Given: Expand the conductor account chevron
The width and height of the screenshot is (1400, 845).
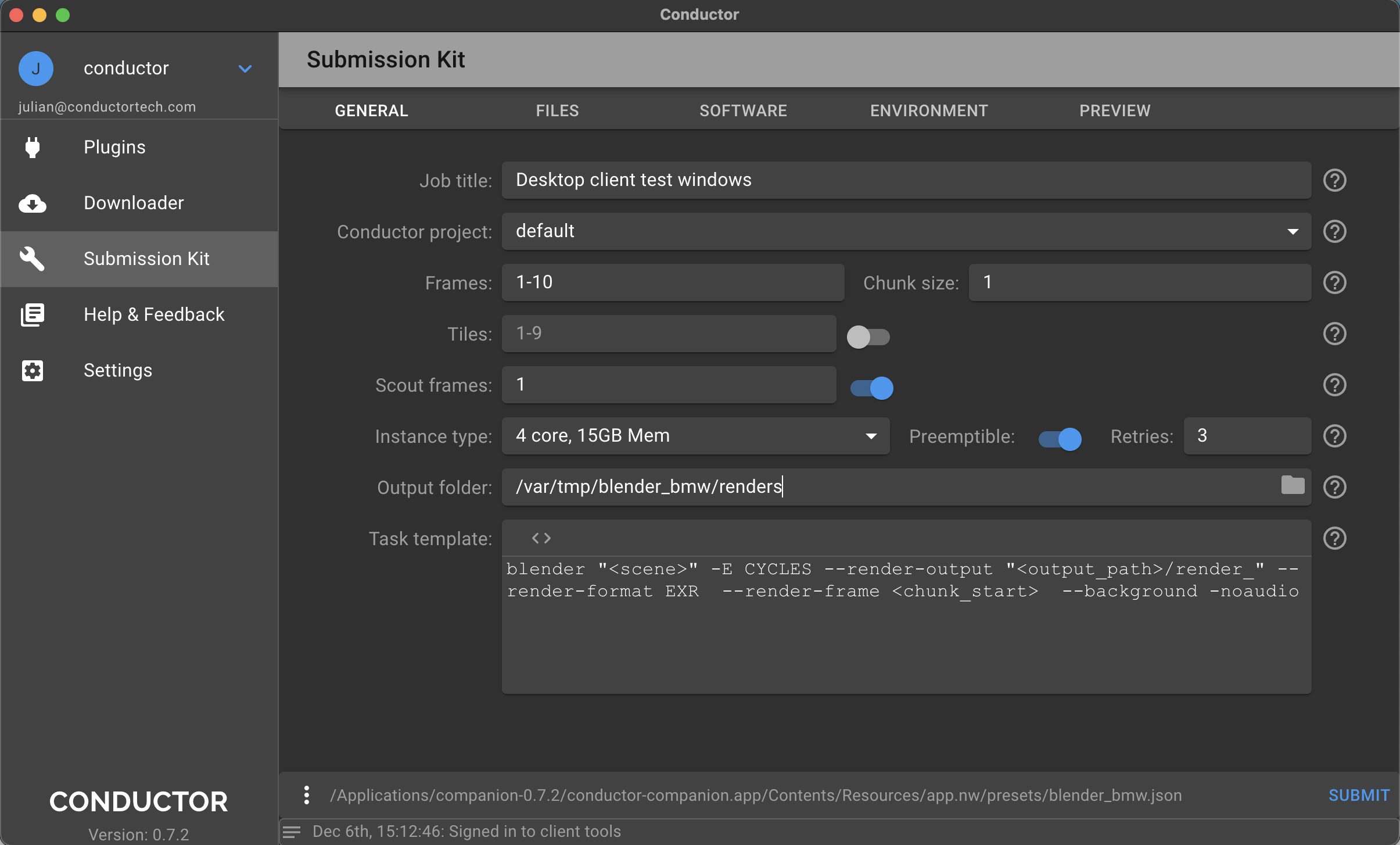Looking at the screenshot, I should pyautogui.click(x=245, y=69).
